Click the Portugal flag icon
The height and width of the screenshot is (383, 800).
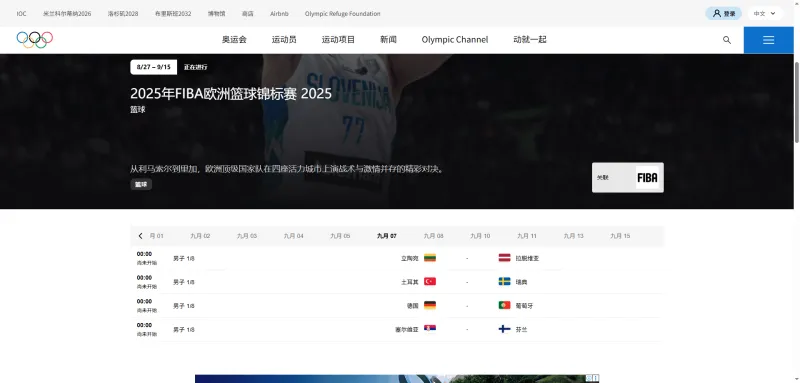pos(504,305)
